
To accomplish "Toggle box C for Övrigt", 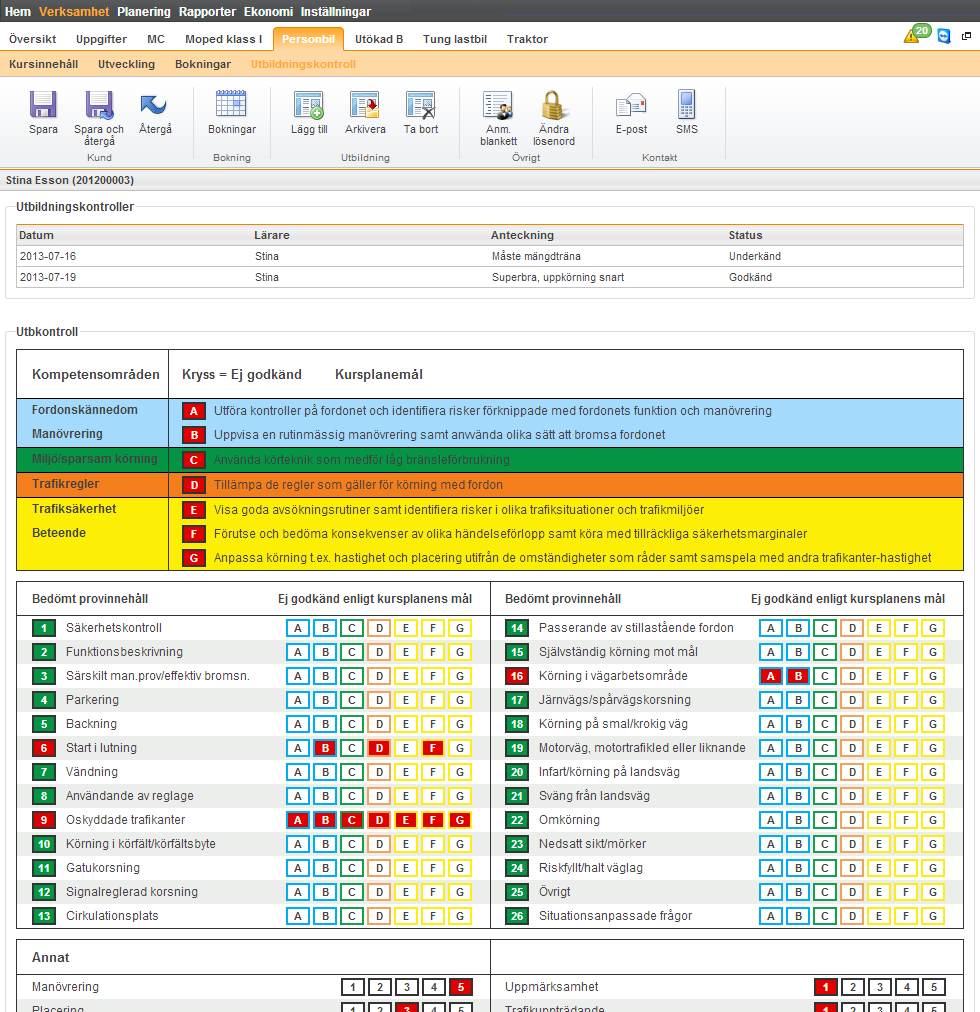I will pyautogui.click(x=824, y=892).
